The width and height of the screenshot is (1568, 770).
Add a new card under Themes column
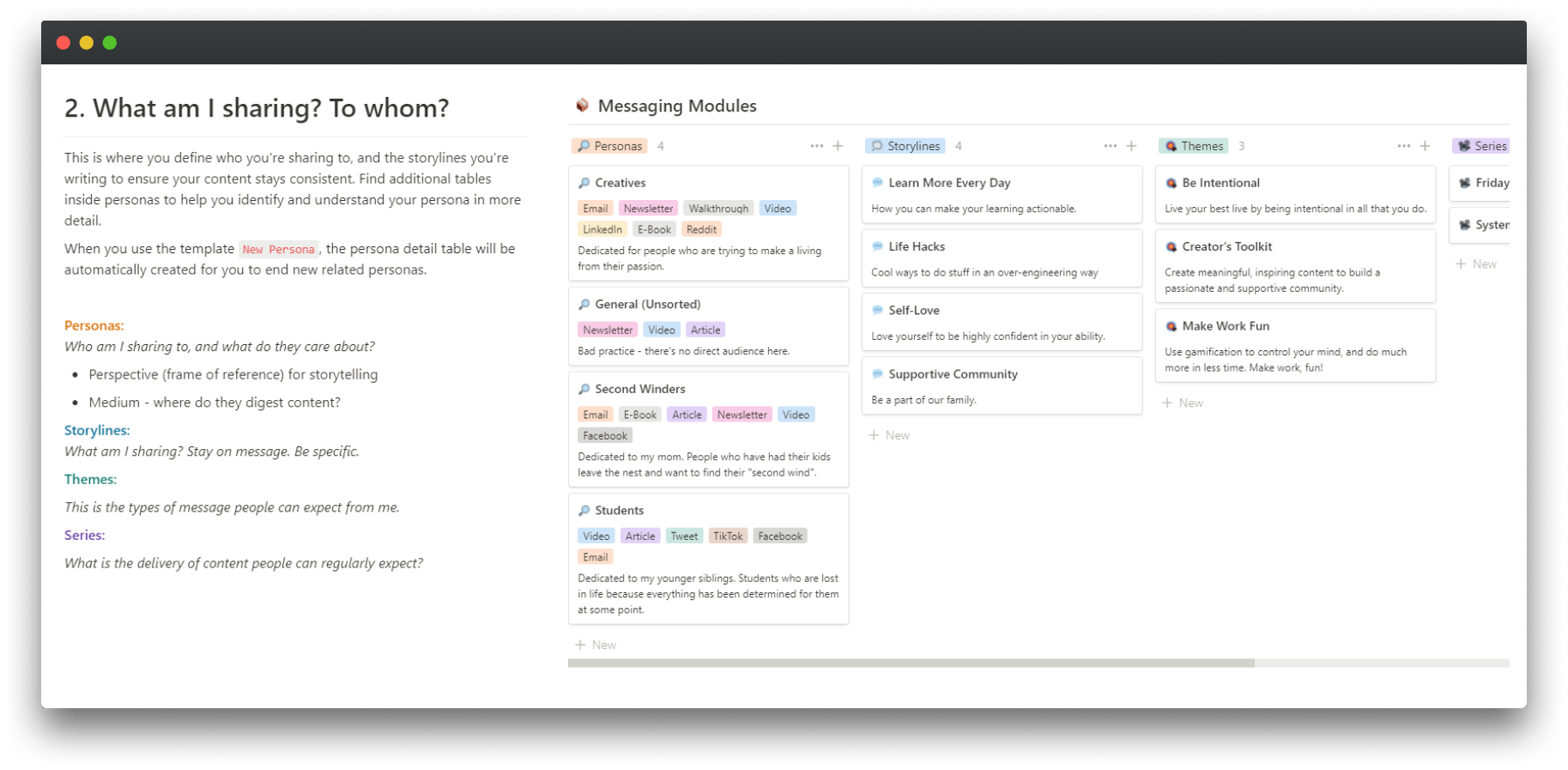pos(1183,403)
